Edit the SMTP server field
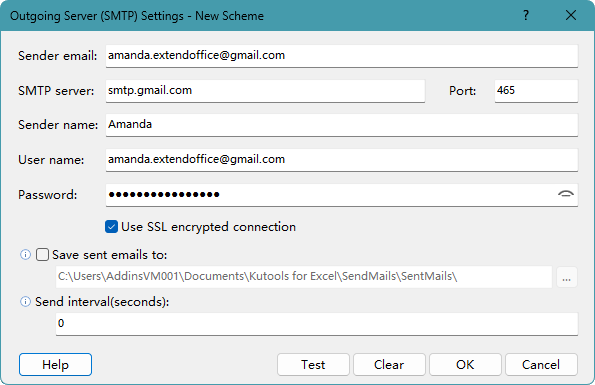The width and height of the screenshot is (595, 385). coord(265,91)
